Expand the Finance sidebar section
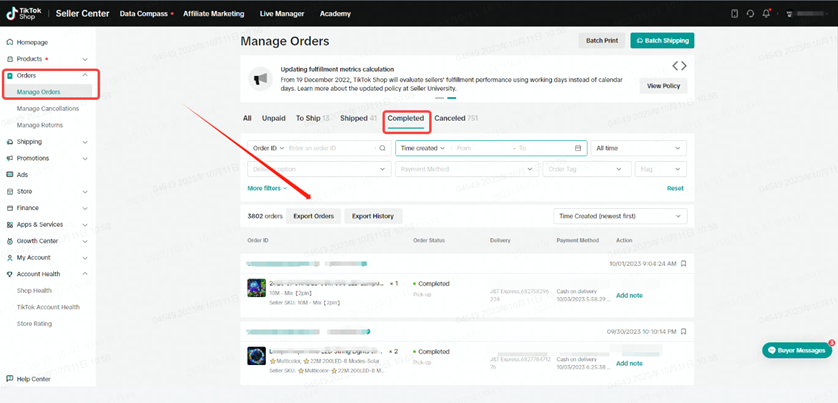 pyautogui.click(x=85, y=208)
